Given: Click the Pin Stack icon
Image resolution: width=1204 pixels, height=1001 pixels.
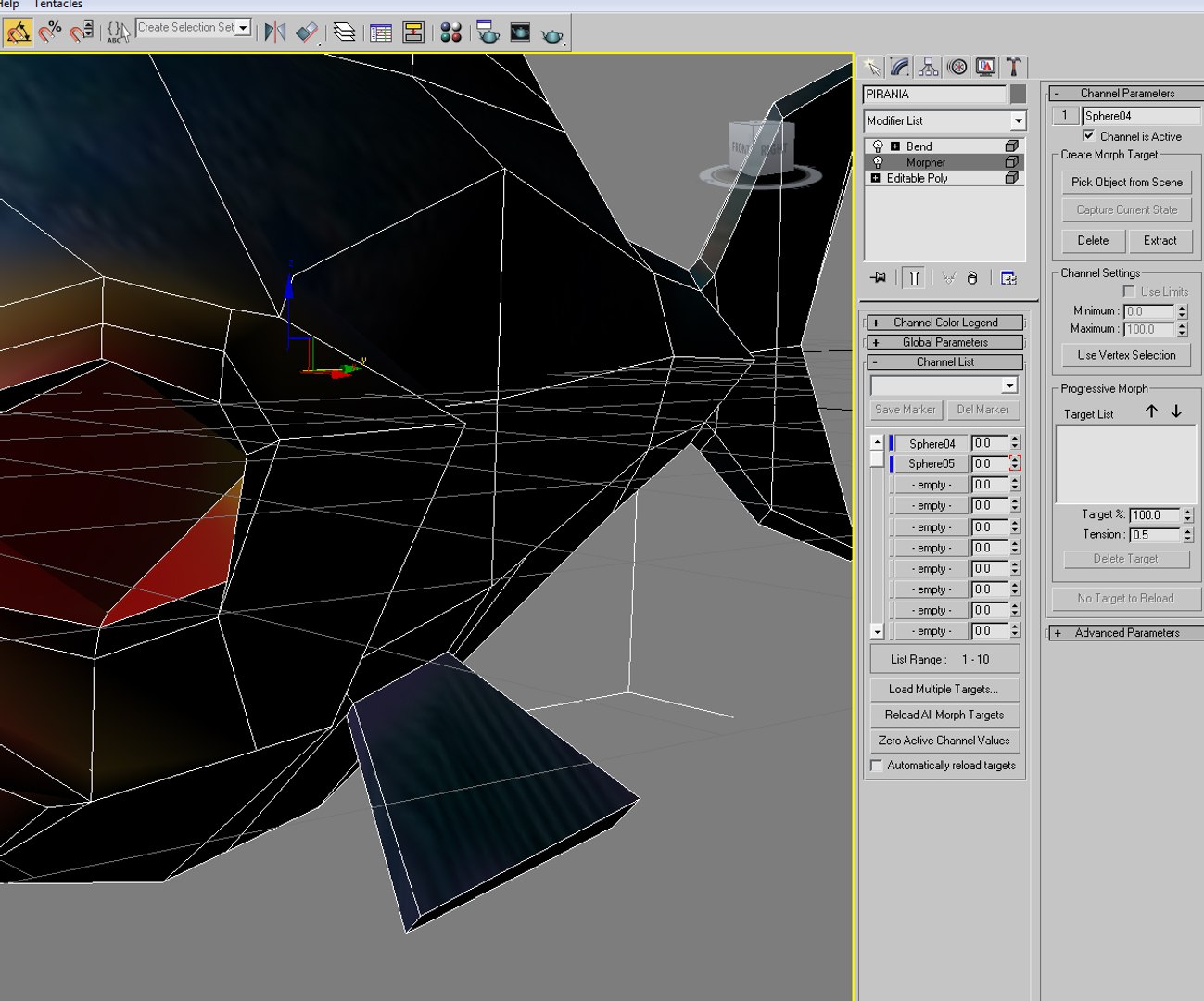Looking at the screenshot, I should [879, 278].
